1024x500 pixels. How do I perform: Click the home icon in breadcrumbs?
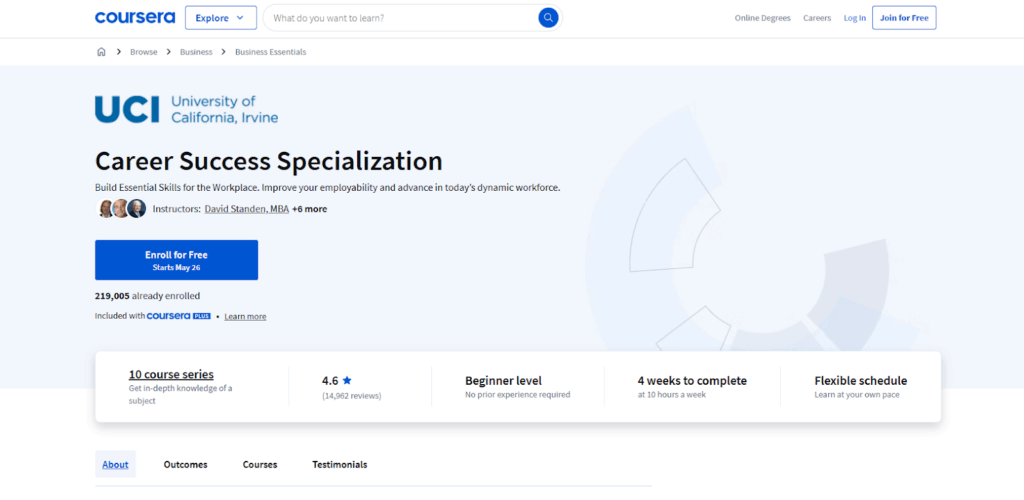click(x=101, y=52)
